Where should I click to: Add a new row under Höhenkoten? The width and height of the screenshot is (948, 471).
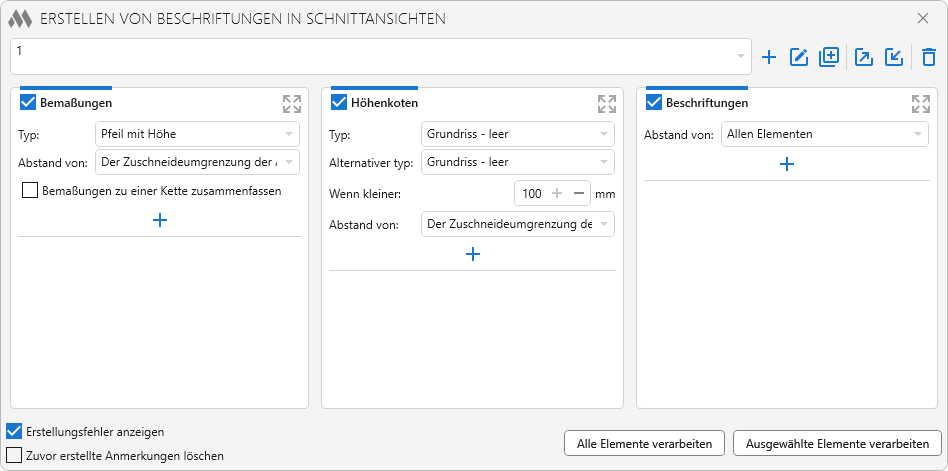pos(473,254)
